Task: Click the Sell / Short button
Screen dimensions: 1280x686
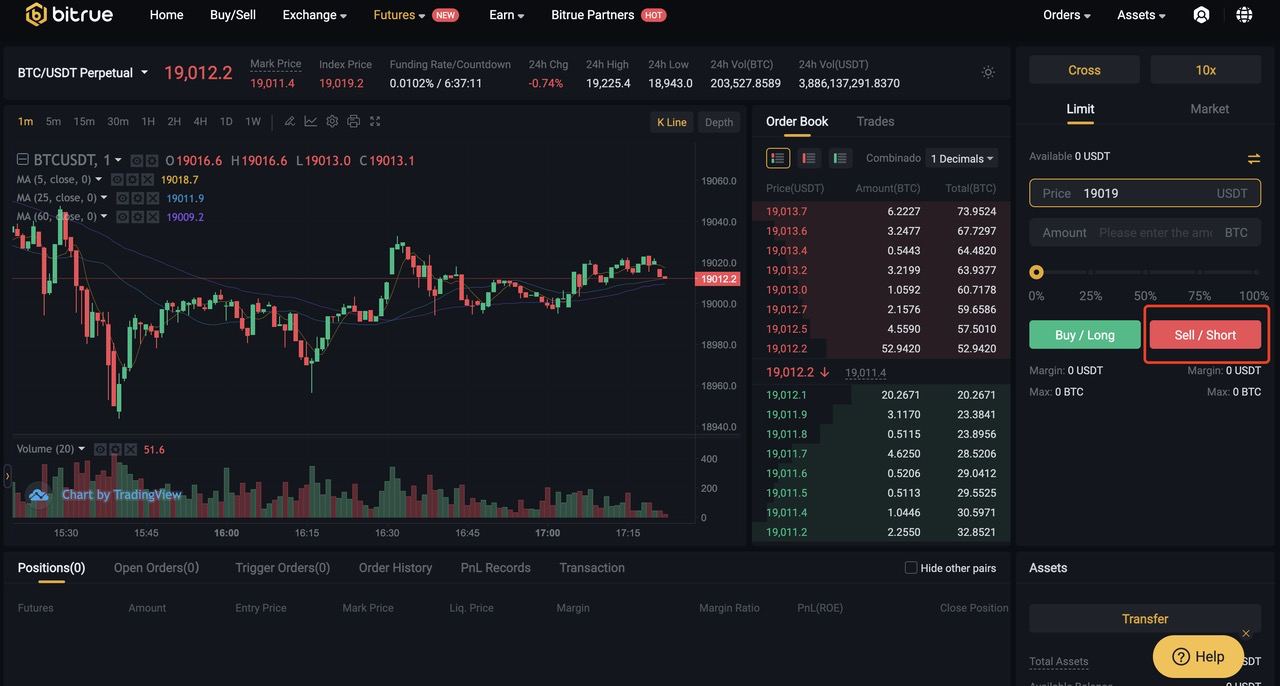Action: coord(1205,335)
